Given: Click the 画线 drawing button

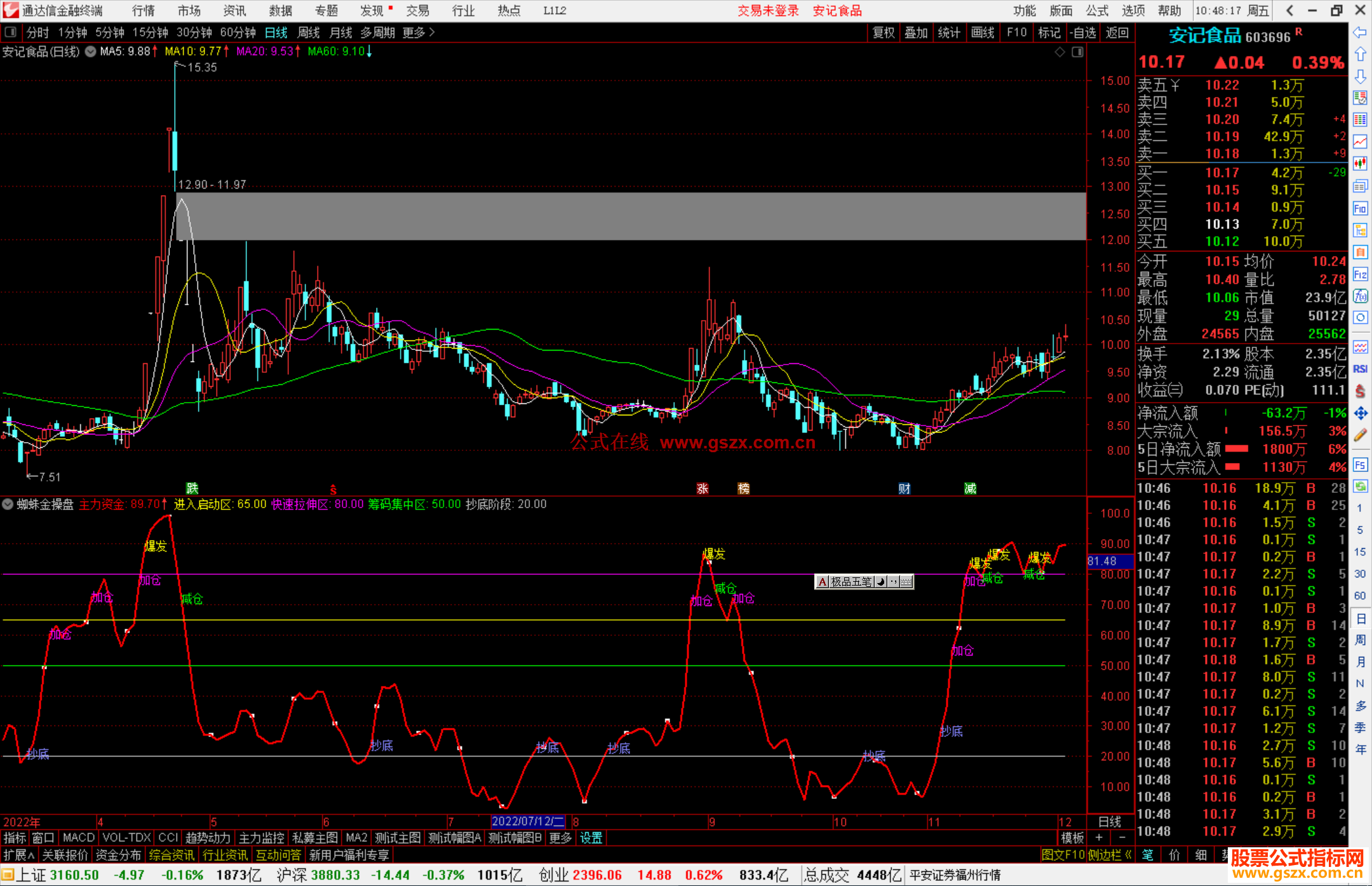Looking at the screenshot, I should (x=982, y=32).
